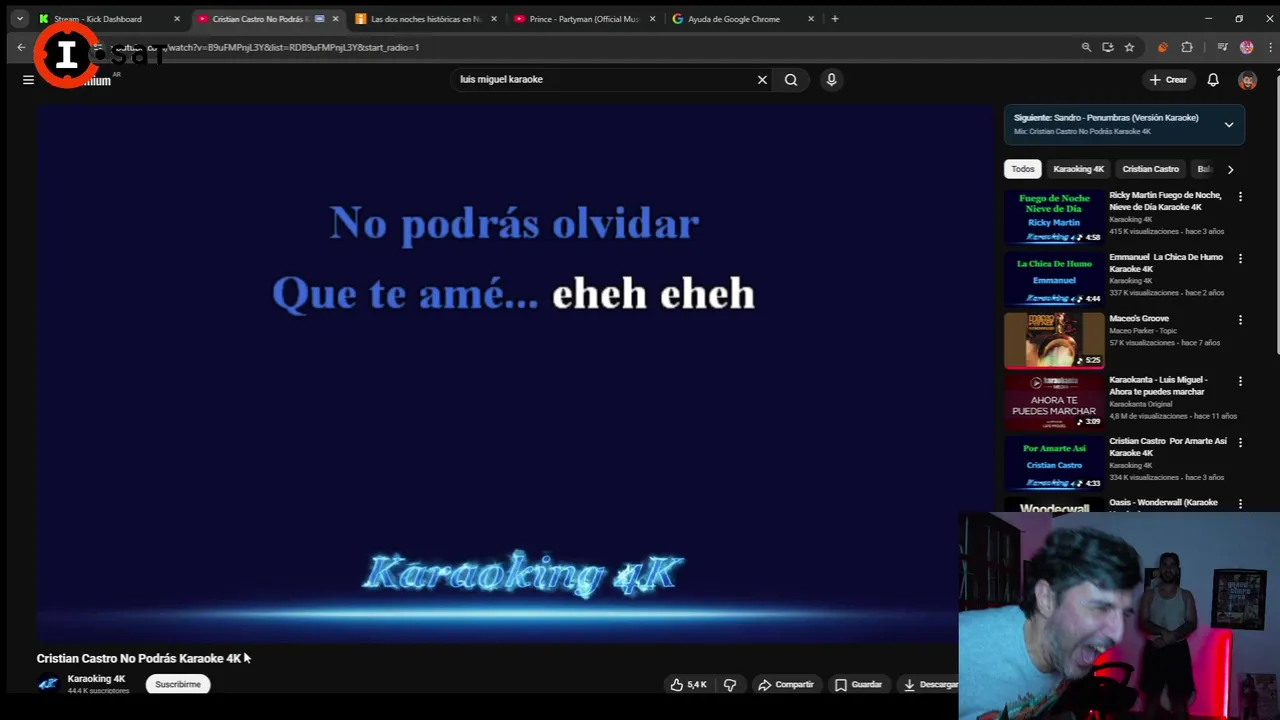Open Ahora te puedes marchar thumbnail
This screenshot has width=1280, height=720.
tap(1054, 401)
